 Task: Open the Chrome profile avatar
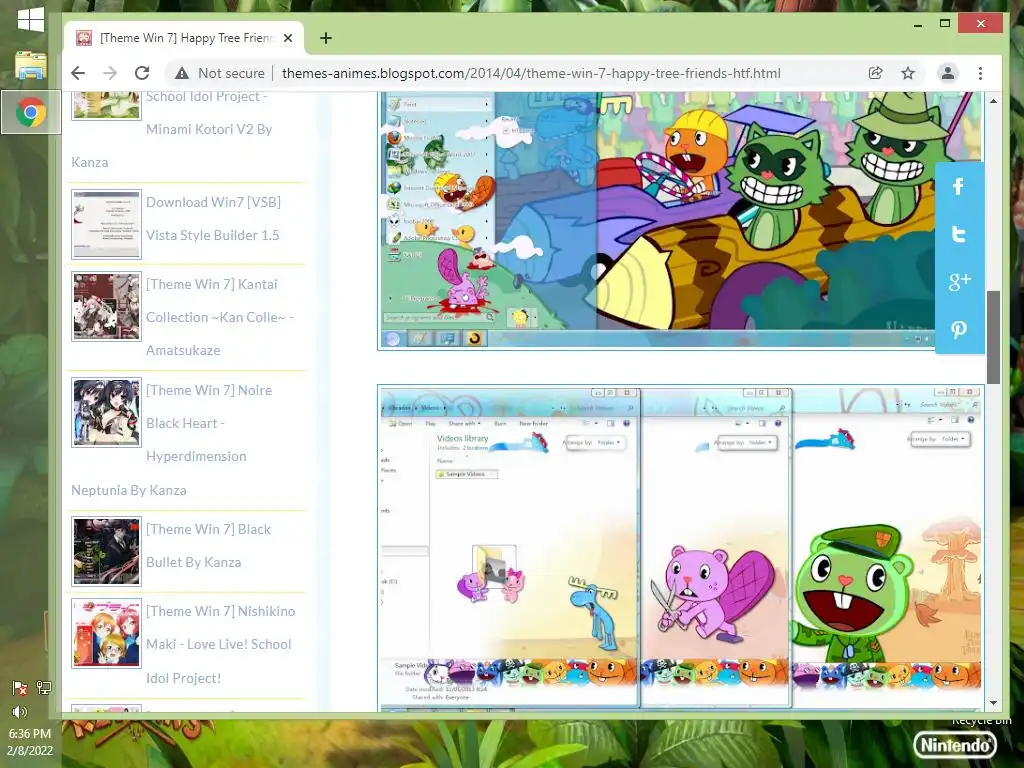point(948,73)
